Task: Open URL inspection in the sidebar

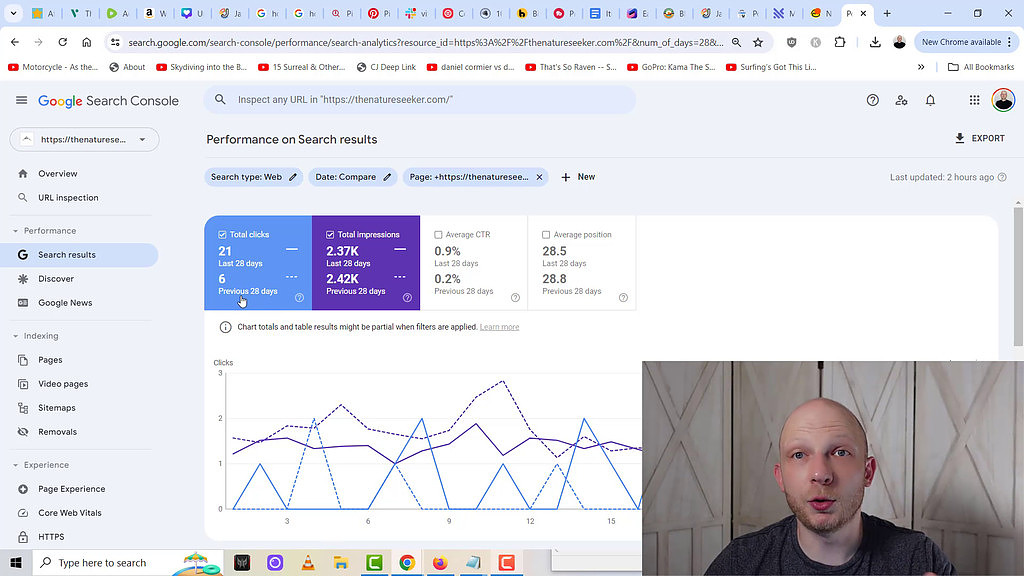Action: [x=68, y=198]
